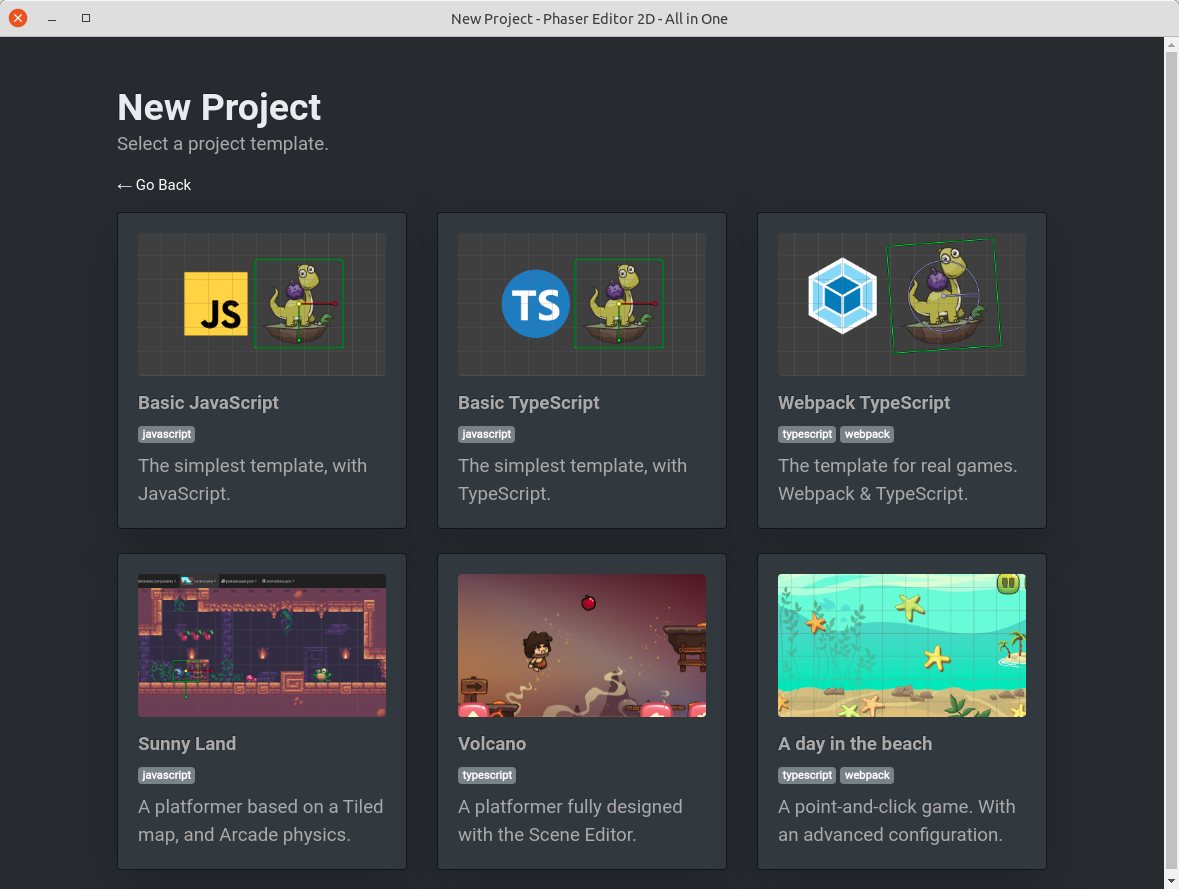This screenshot has width=1179, height=889.
Task: Click description 'The simplest template, with TypeScript.'
Action: (572, 480)
